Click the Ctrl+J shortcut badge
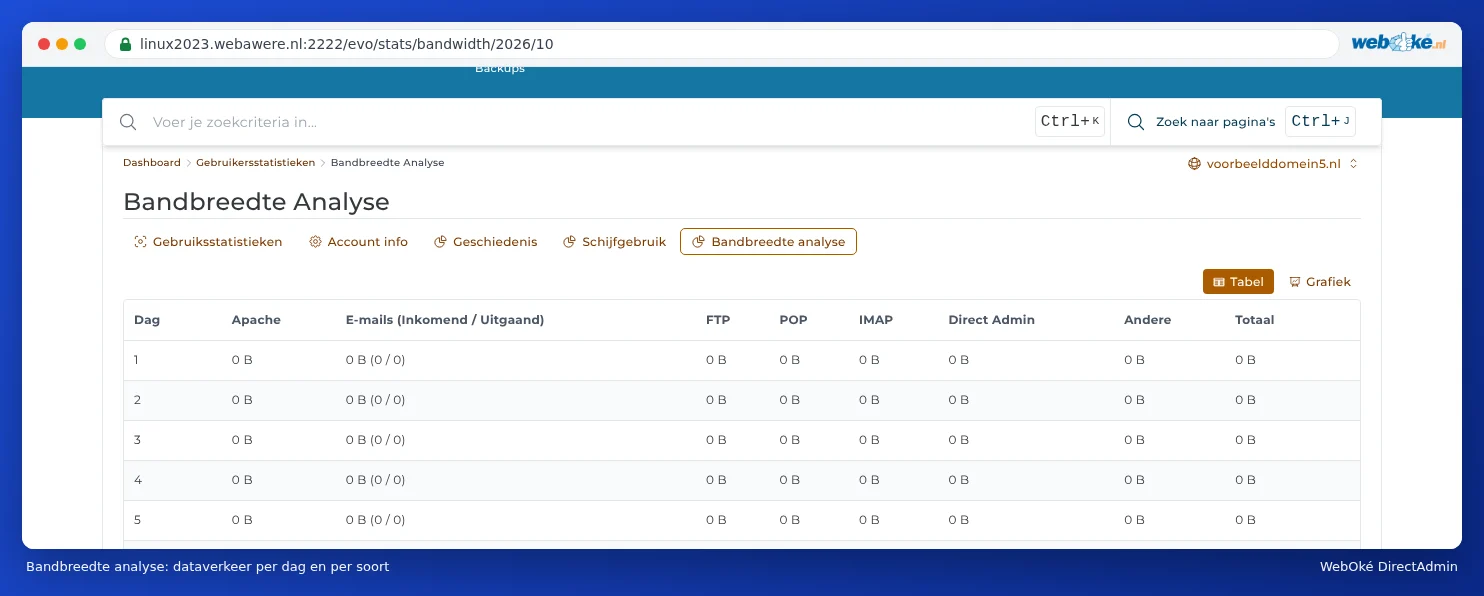Screen dimensions: 1484x596 click(x=1320, y=122)
